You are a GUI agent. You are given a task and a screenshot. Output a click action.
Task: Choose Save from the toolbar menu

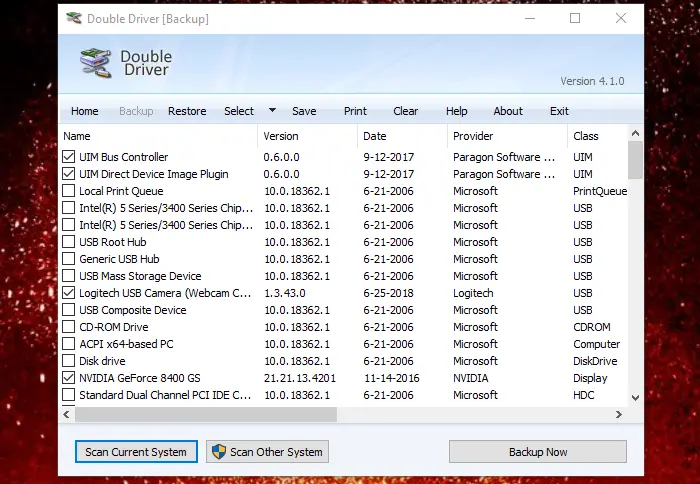pos(304,111)
